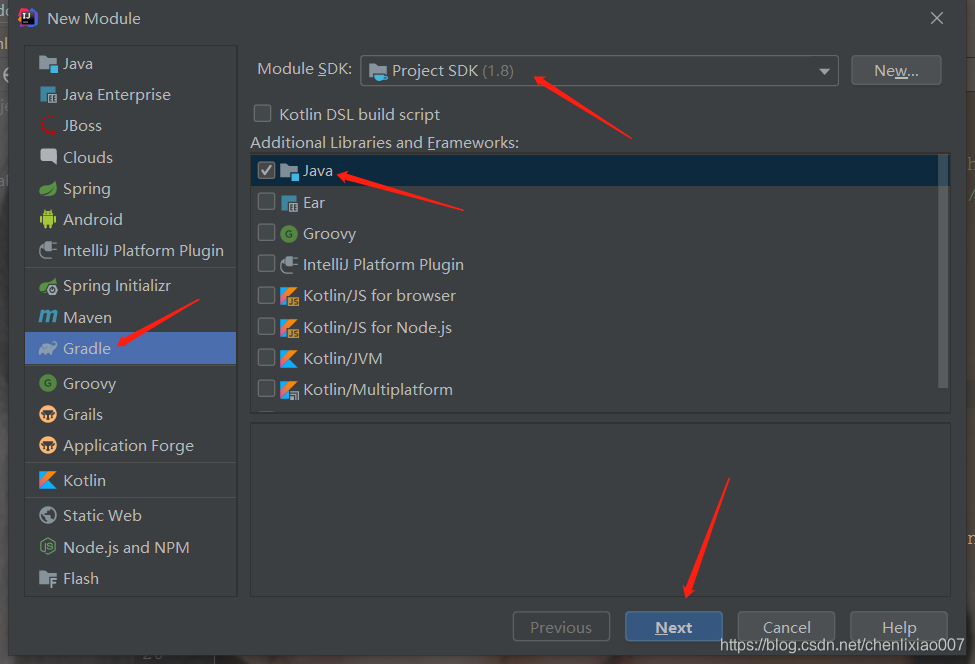Enable the Kotlin/JS for browser checkbox
This screenshot has width=975, height=664.
tap(266, 295)
